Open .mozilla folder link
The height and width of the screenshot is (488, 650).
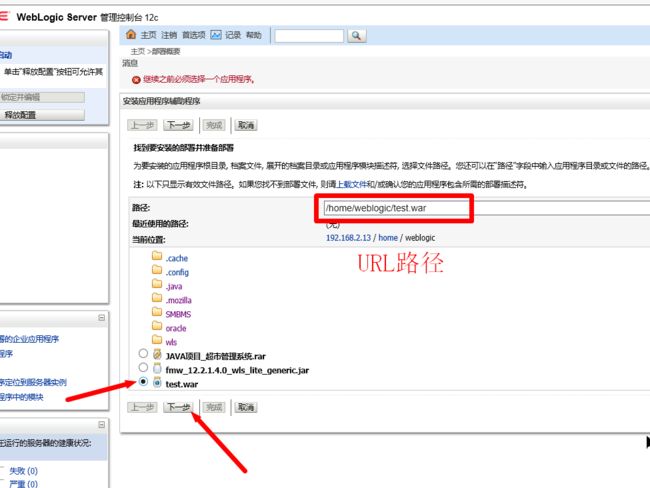point(179,300)
